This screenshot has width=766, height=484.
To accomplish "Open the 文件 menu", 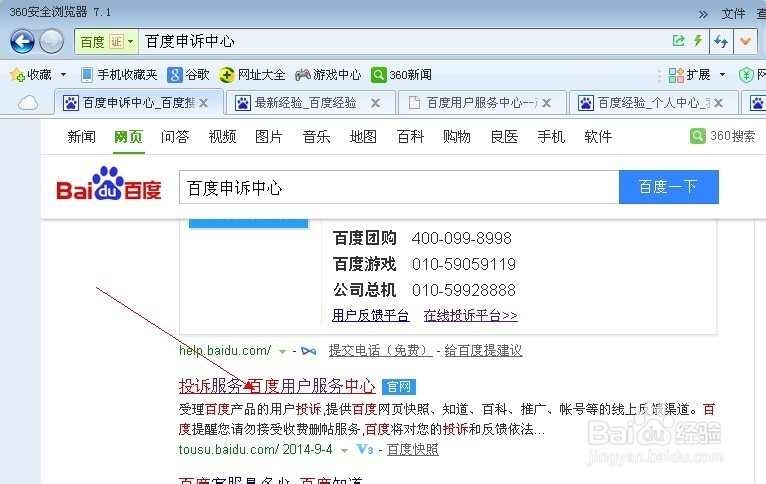I will 733,14.
